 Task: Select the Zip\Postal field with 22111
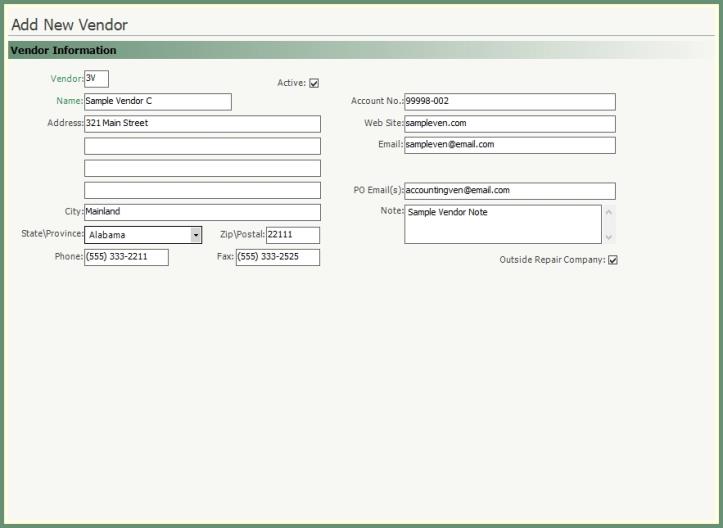292,235
